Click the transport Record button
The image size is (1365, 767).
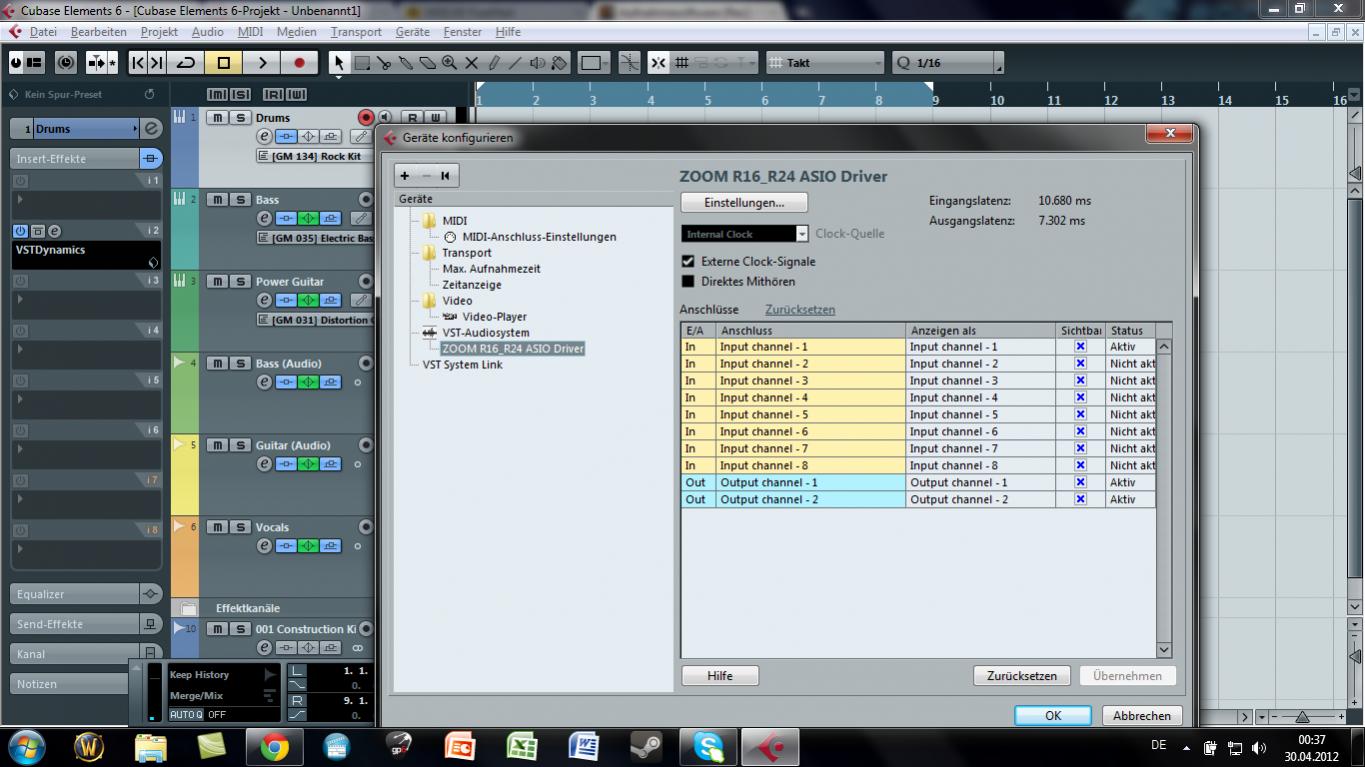coord(299,63)
